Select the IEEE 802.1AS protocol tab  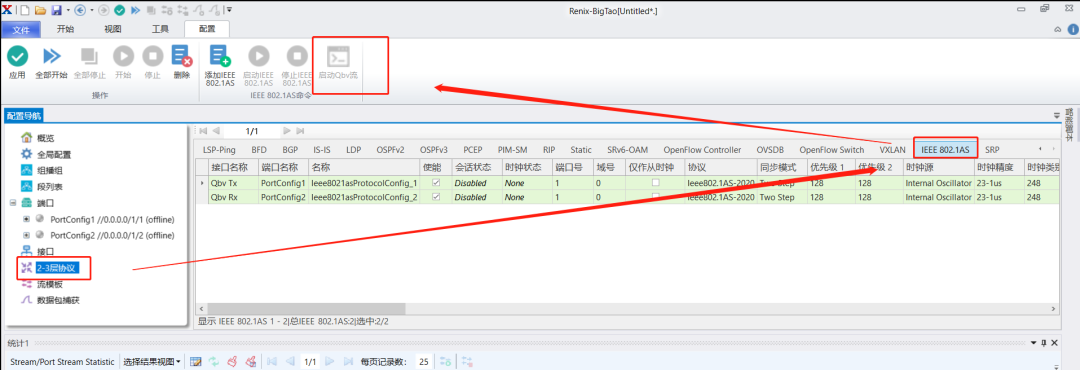click(x=945, y=150)
